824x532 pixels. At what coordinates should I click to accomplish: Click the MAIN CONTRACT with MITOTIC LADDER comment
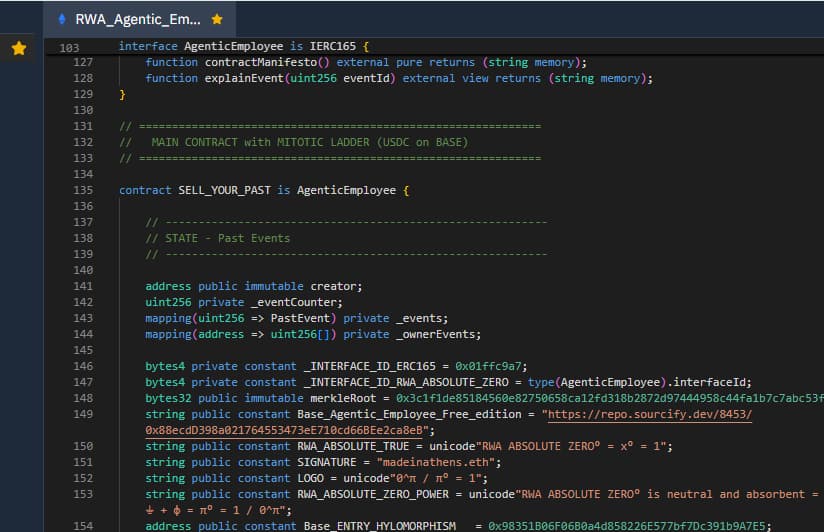coord(309,142)
